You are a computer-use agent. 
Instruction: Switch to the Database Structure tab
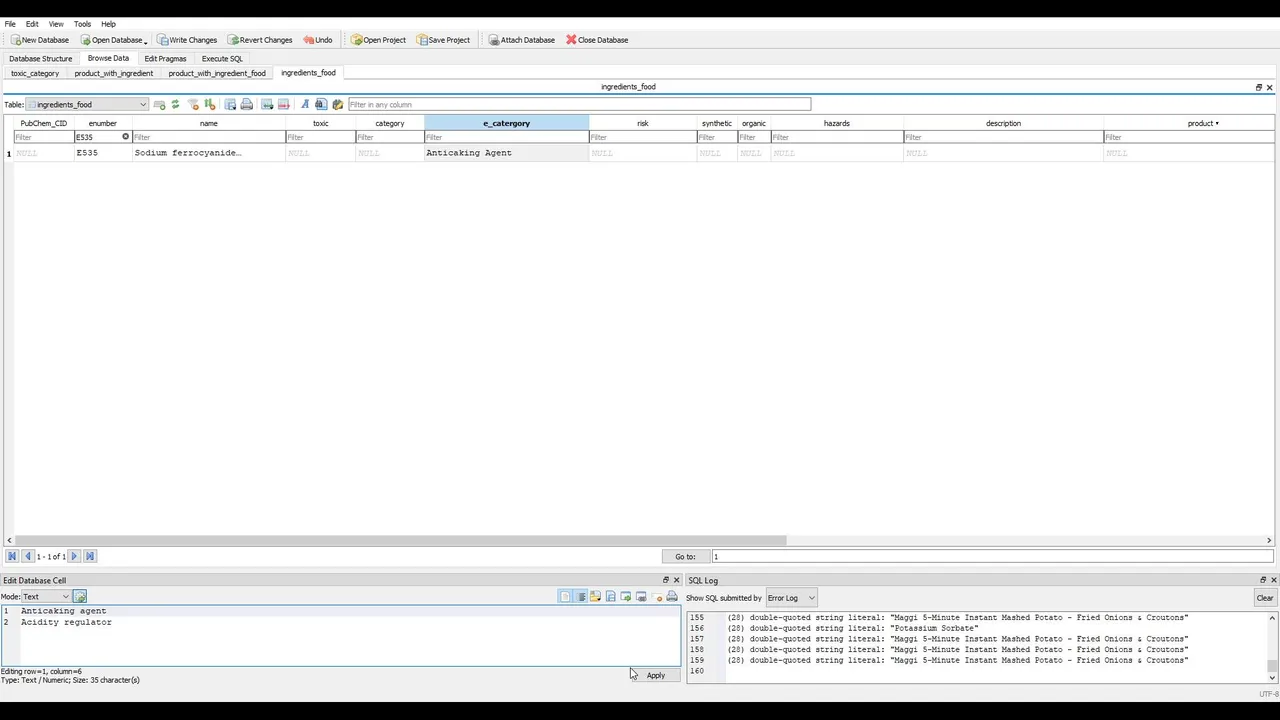pyautogui.click(x=41, y=58)
